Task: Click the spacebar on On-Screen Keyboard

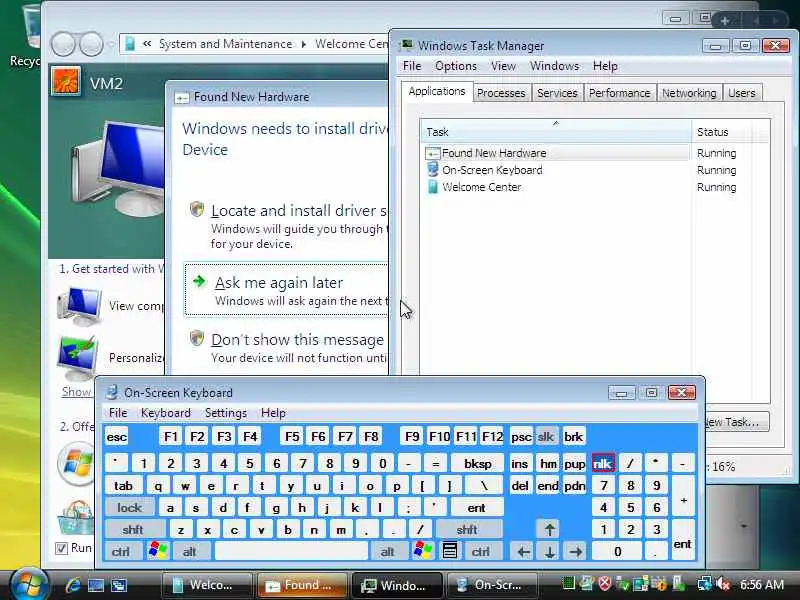Action: [291, 551]
